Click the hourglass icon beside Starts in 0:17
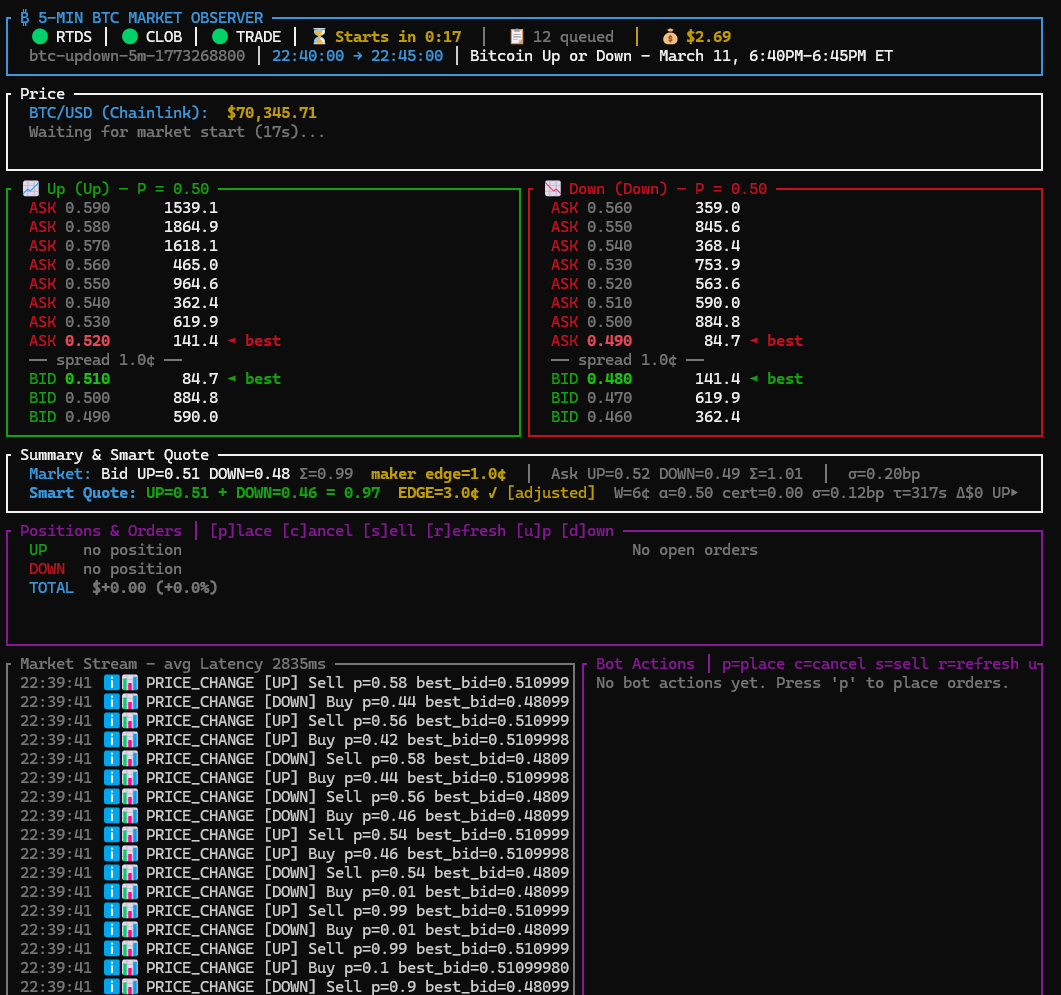The height and width of the screenshot is (995, 1061). tap(321, 35)
